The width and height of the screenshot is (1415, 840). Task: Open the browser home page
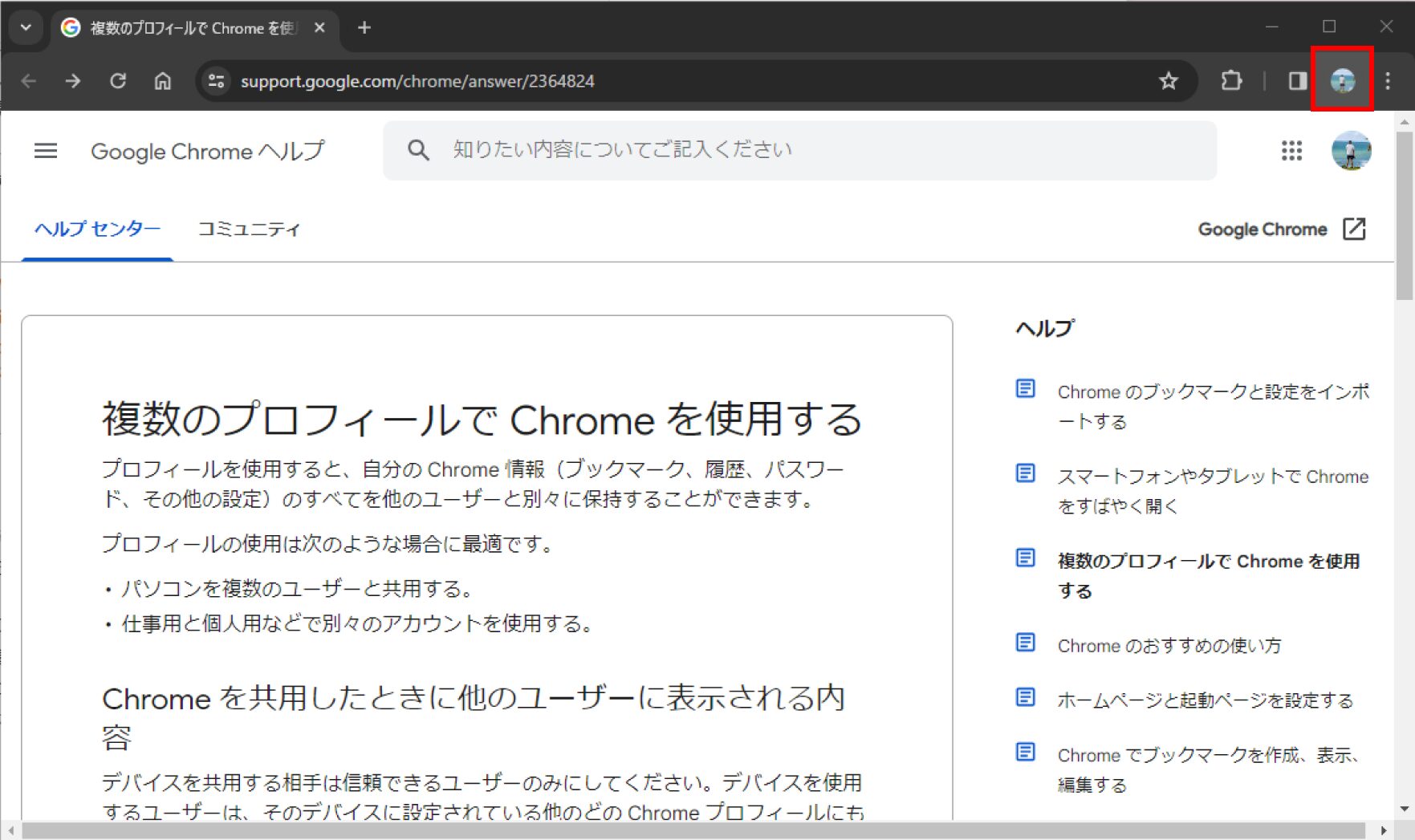[x=163, y=81]
